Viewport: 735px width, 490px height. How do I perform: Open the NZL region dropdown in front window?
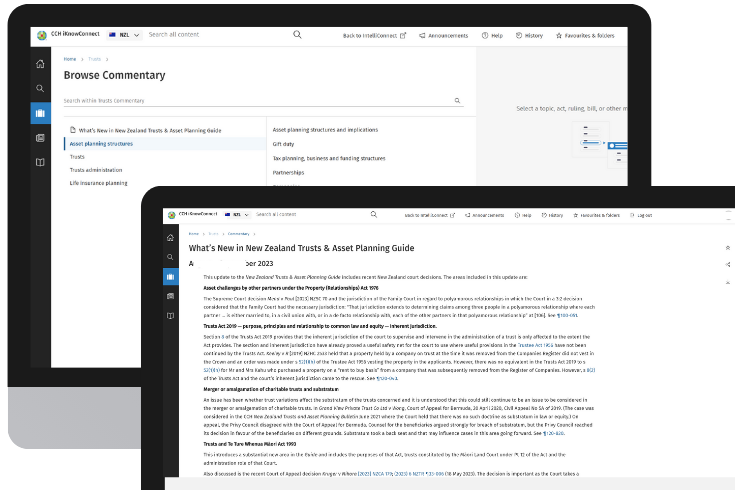(x=238, y=215)
